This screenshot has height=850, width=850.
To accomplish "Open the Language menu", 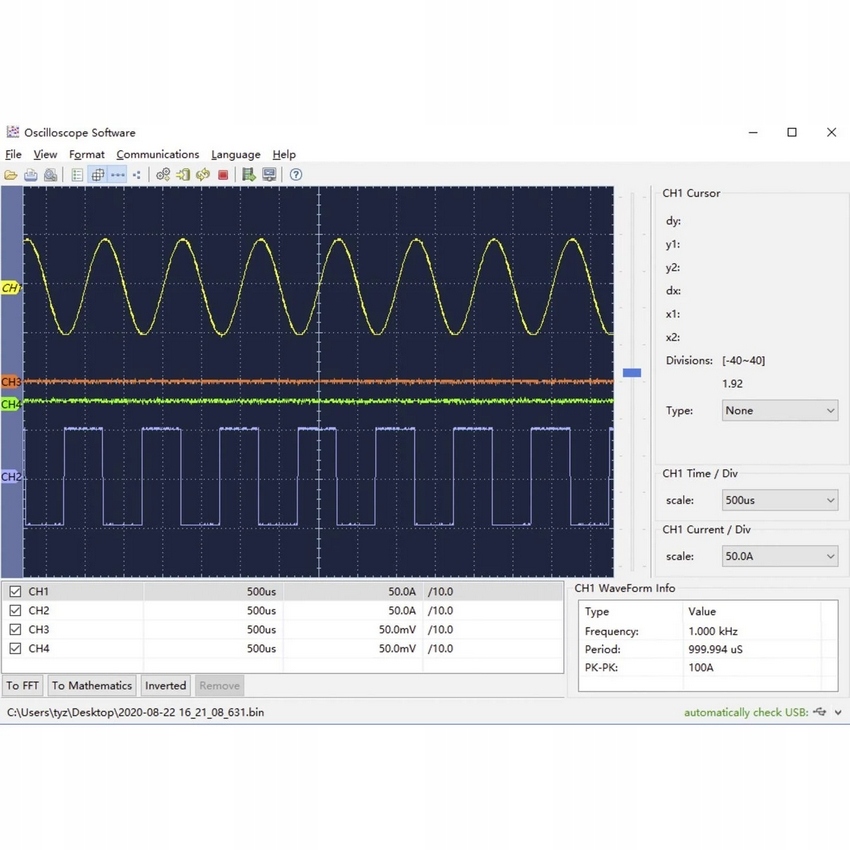I will point(236,155).
